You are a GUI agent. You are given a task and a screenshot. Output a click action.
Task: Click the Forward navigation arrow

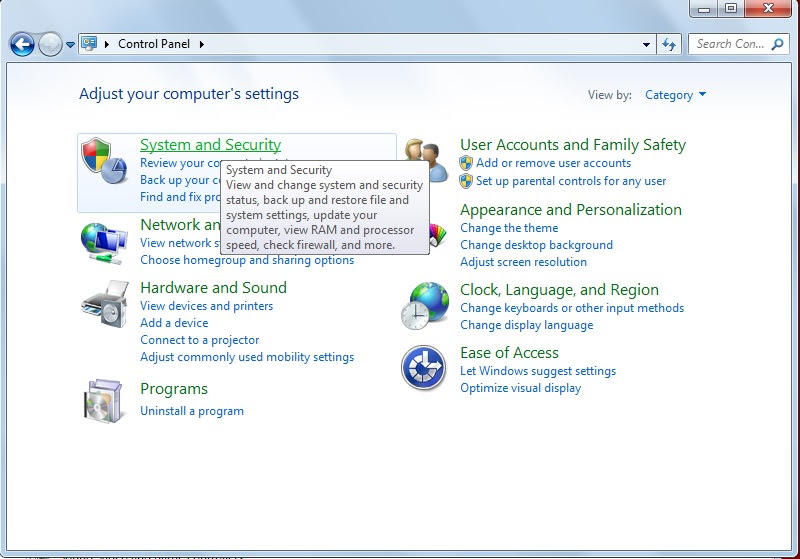click(49, 44)
